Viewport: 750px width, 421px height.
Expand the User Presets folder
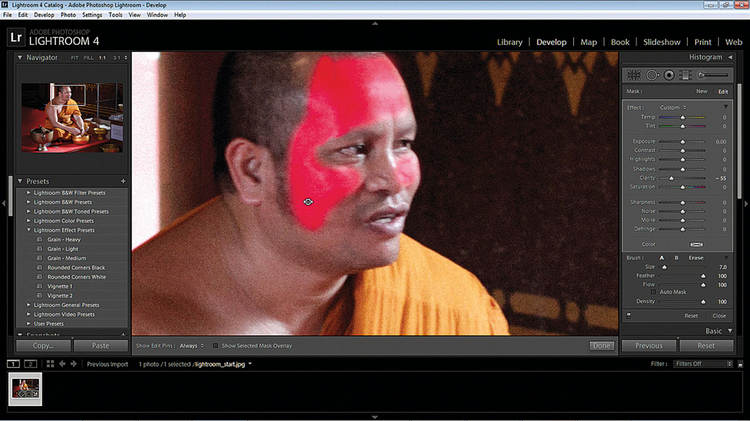click(28, 323)
